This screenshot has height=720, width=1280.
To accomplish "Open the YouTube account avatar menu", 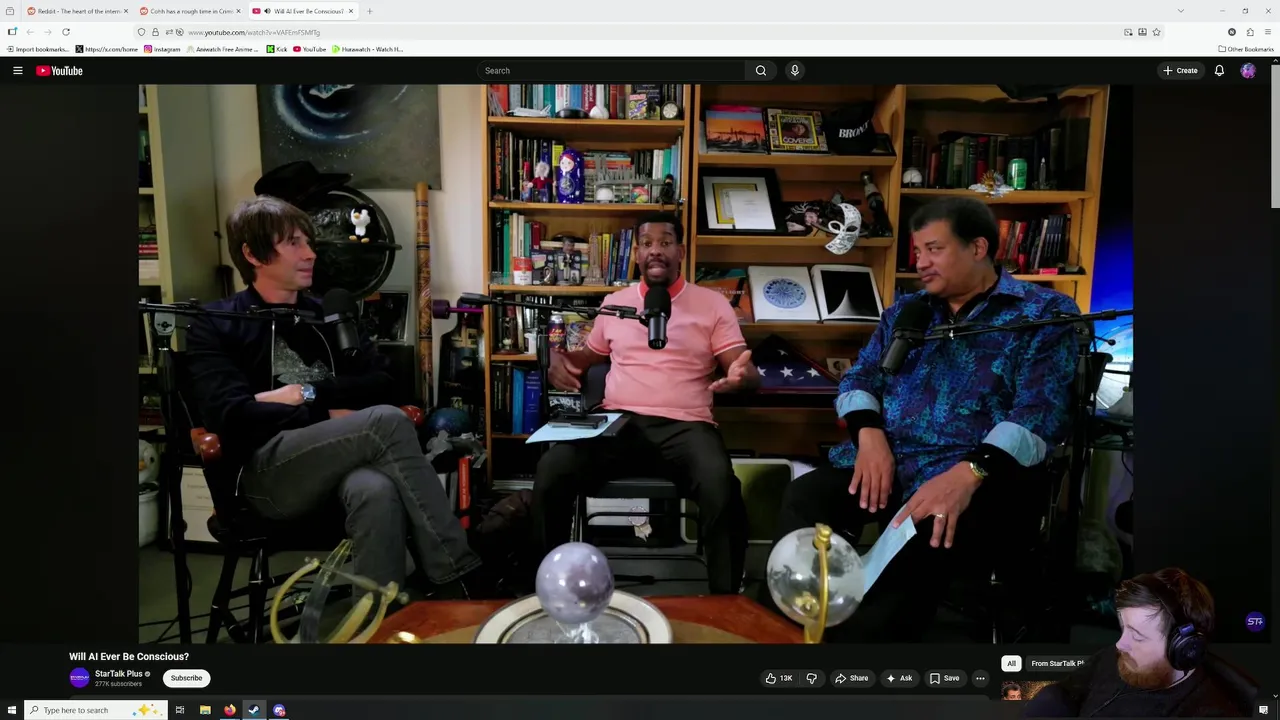I will click(x=1248, y=71).
